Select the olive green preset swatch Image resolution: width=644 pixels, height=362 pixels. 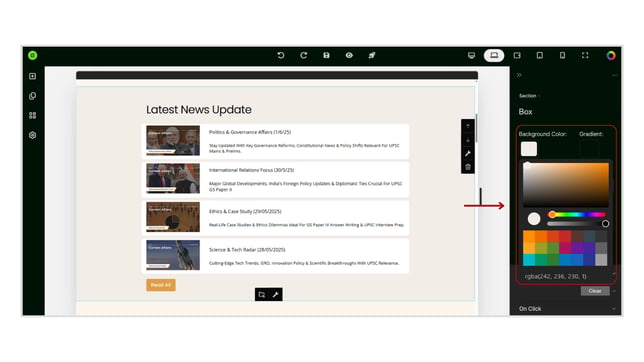541,248
